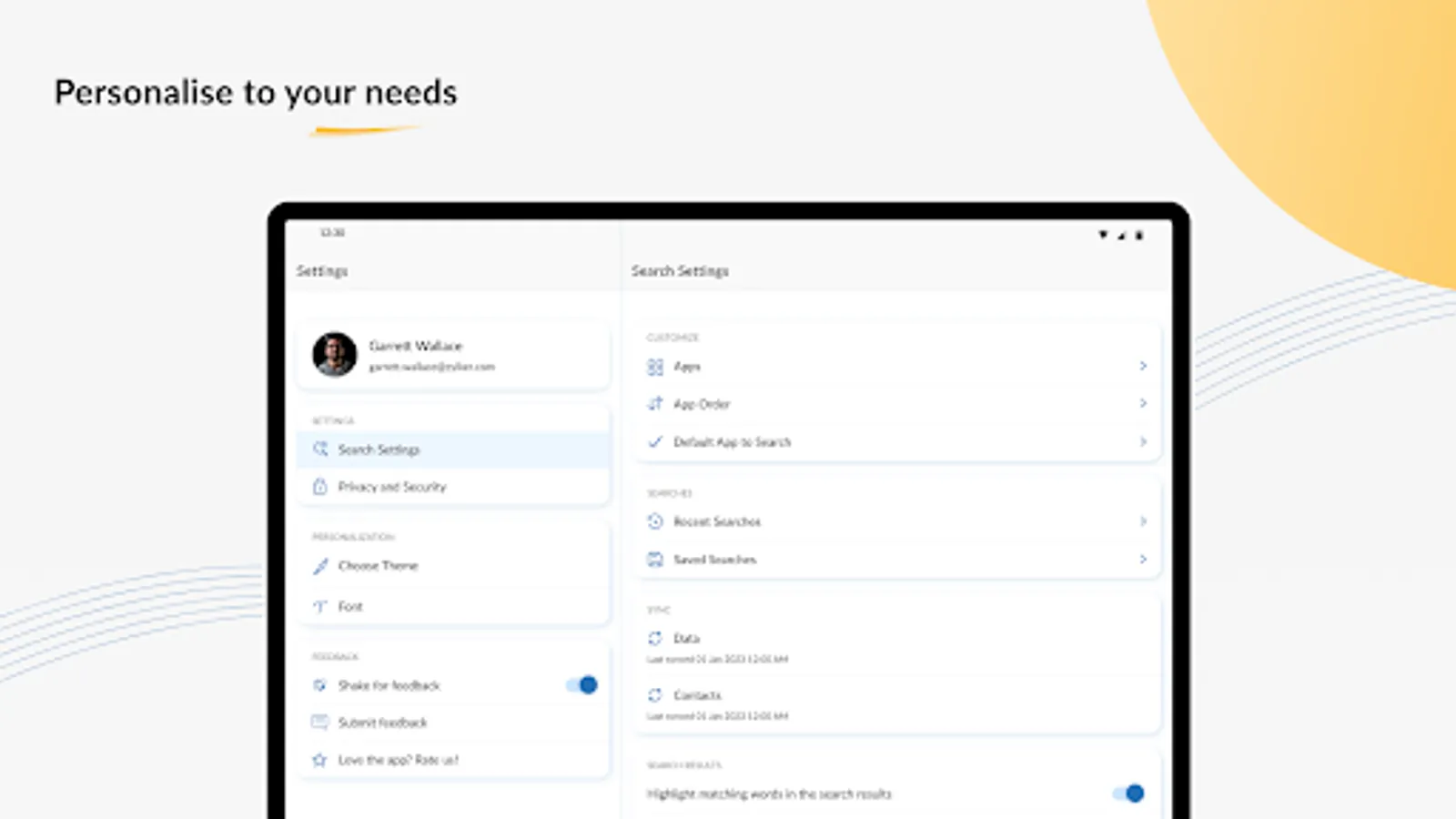Screen dimensions: 1456x819
Task: Click Data last synced timestamp
Action: tap(717, 659)
